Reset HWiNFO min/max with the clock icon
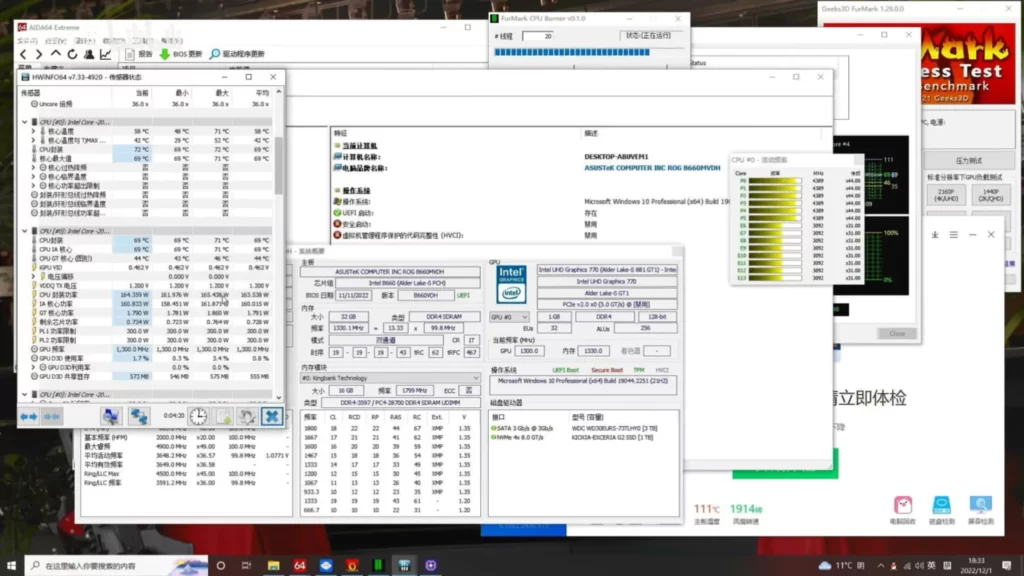The height and width of the screenshot is (576, 1024). coord(199,416)
